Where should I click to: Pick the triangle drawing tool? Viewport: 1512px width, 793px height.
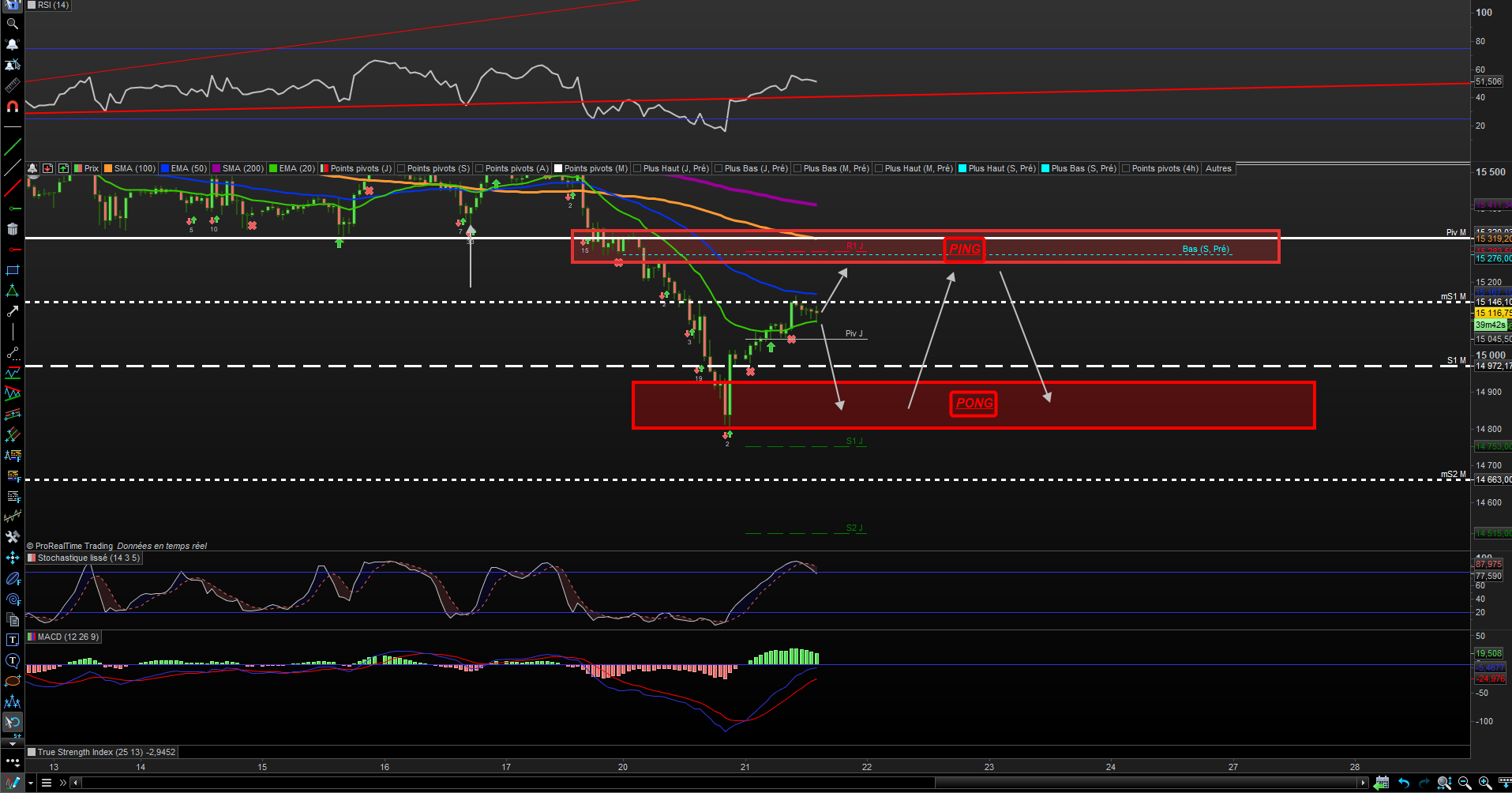(12, 291)
